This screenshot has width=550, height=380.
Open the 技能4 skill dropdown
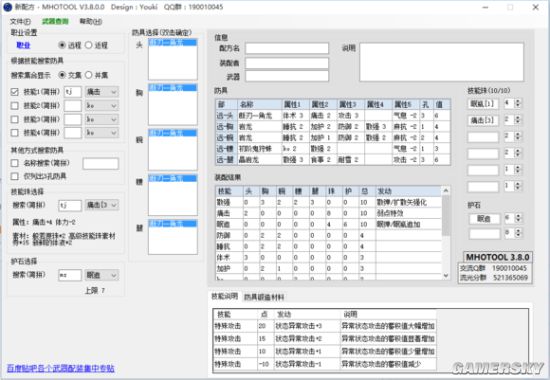[x=102, y=133]
